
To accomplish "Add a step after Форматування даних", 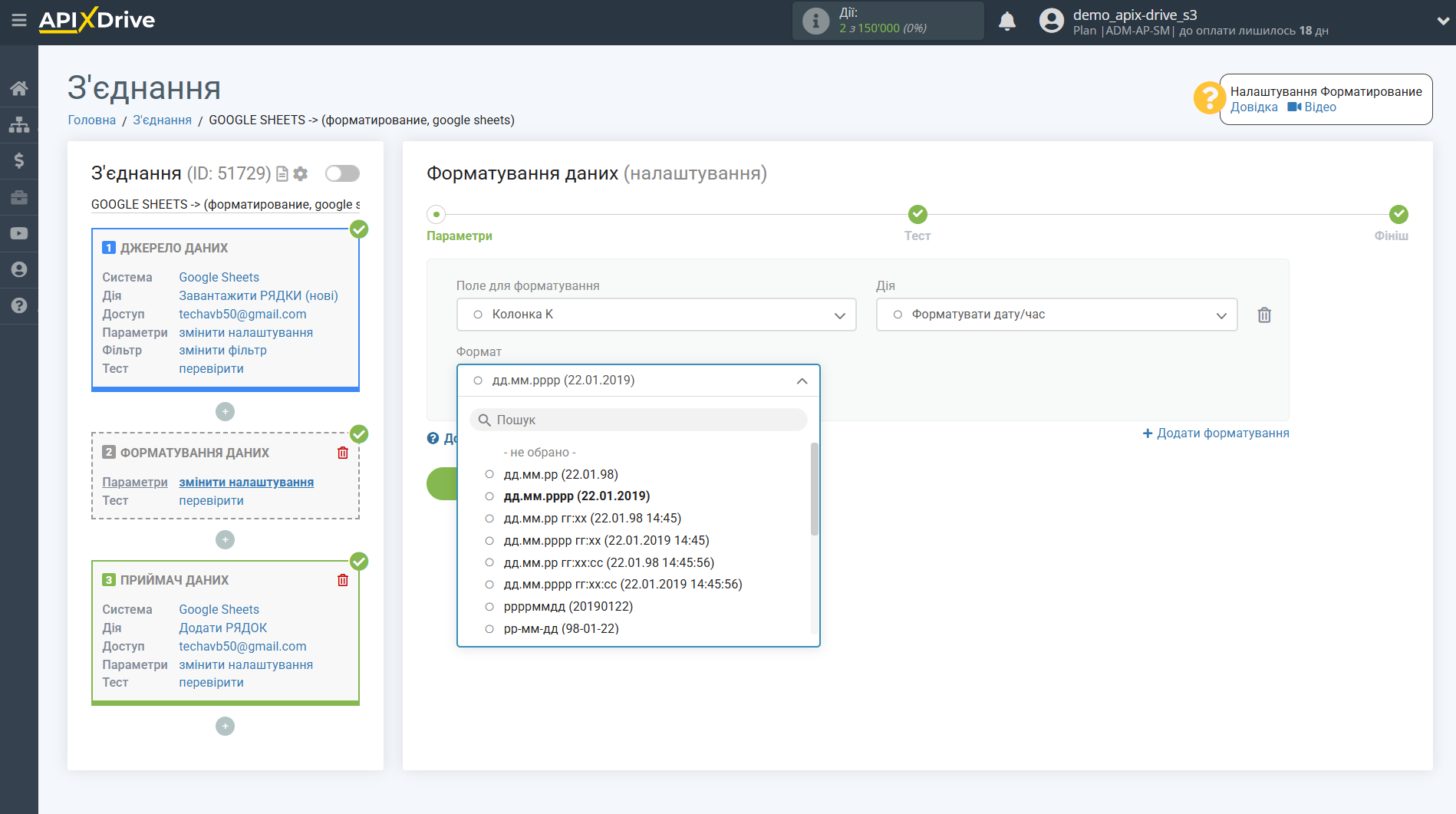I will click(x=225, y=540).
